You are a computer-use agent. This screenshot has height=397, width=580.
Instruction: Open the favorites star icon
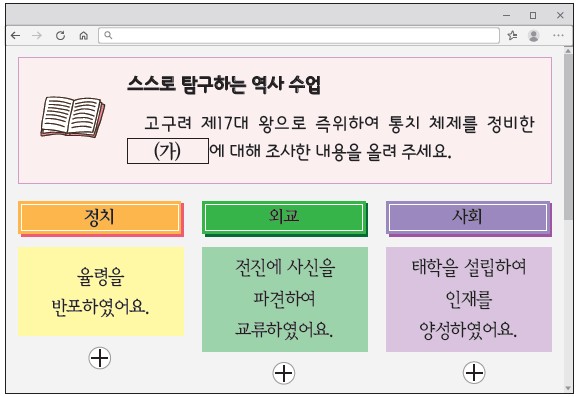coord(512,36)
